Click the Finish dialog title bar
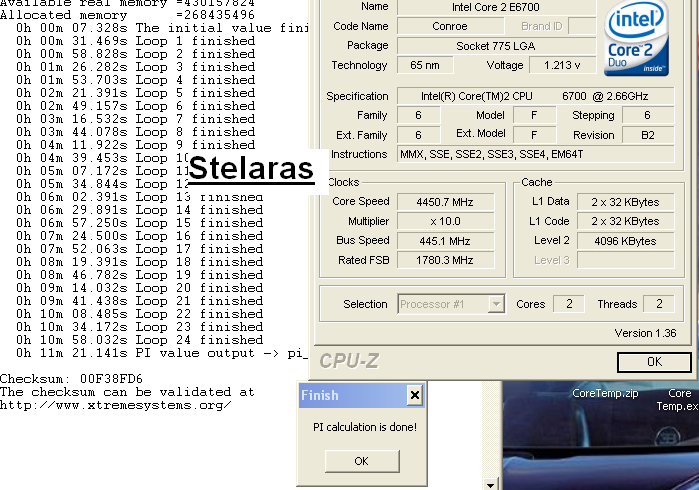This screenshot has width=699, height=490. coord(362,395)
